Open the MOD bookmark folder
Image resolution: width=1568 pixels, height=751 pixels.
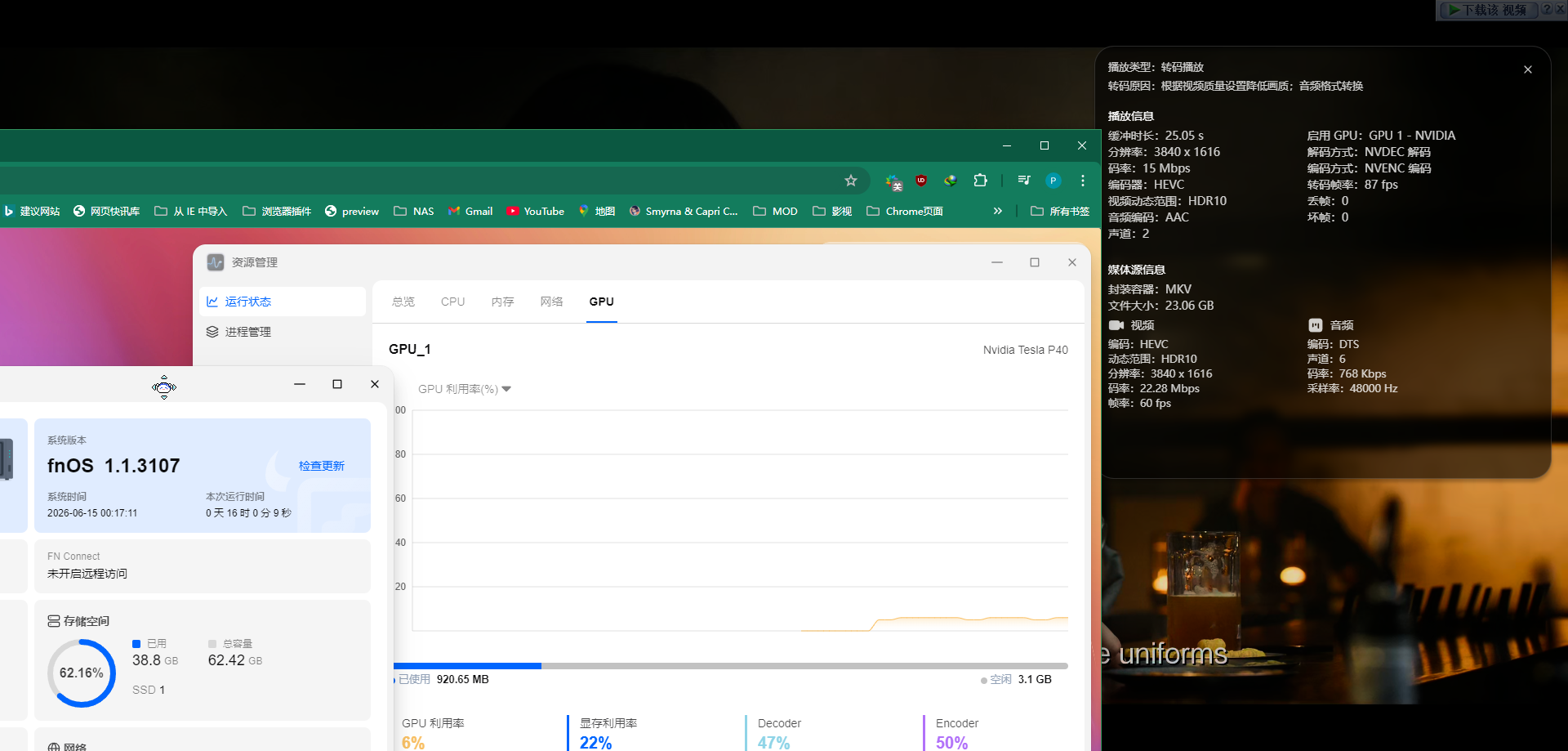tap(775, 211)
